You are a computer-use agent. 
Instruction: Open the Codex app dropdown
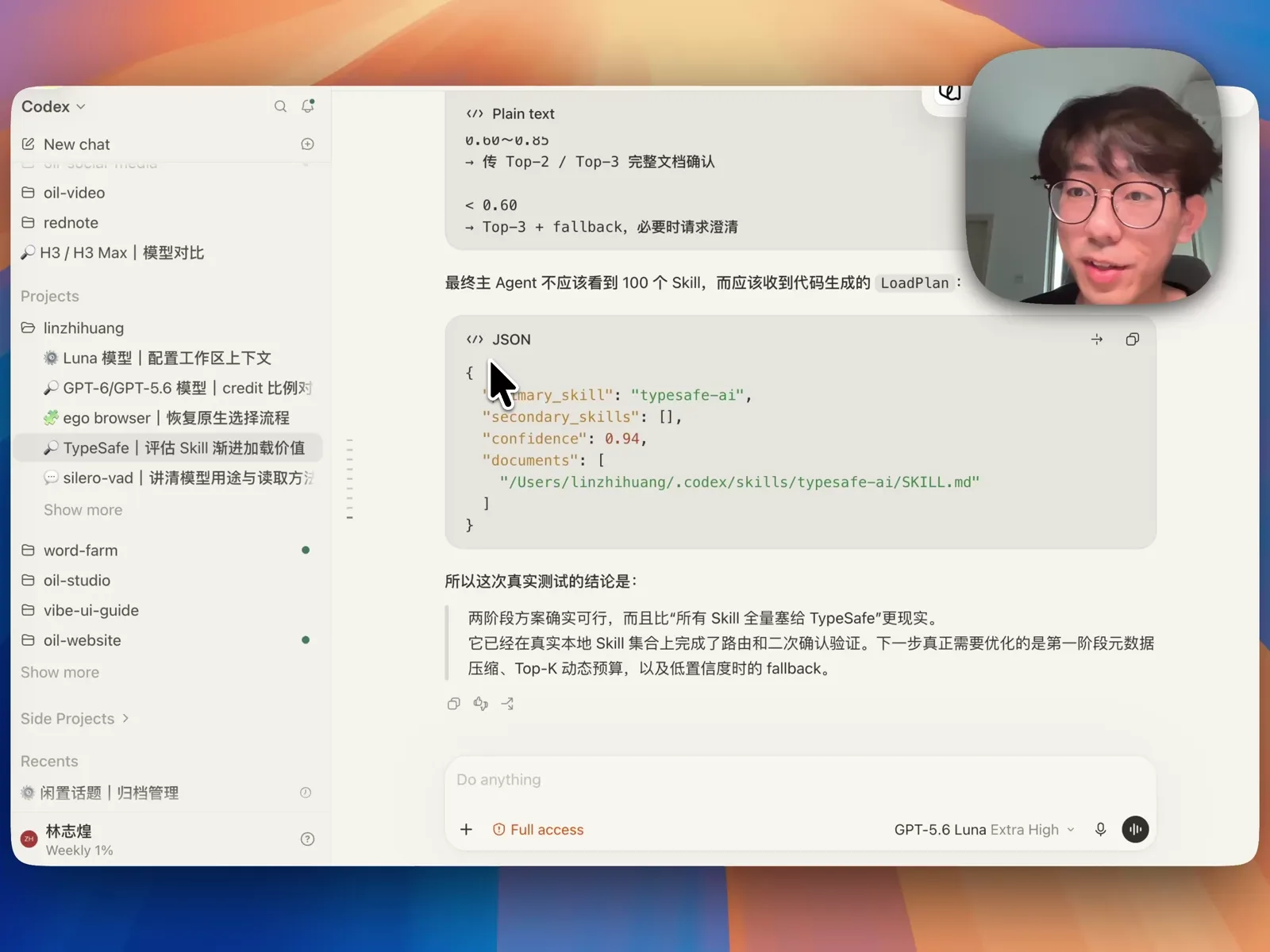[53, 106]
